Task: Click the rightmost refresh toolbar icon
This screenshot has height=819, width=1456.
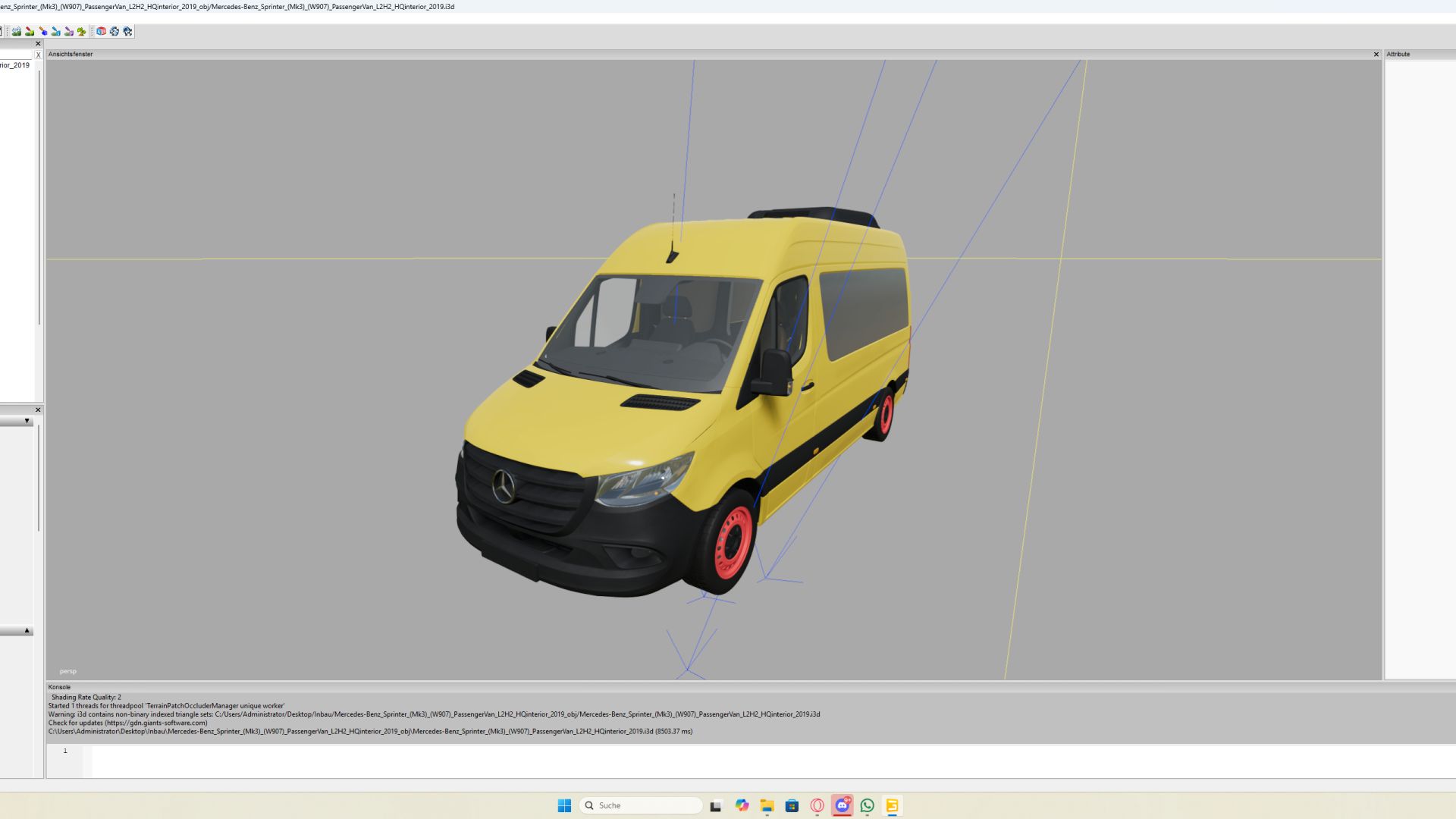Action: click(127, 31)
